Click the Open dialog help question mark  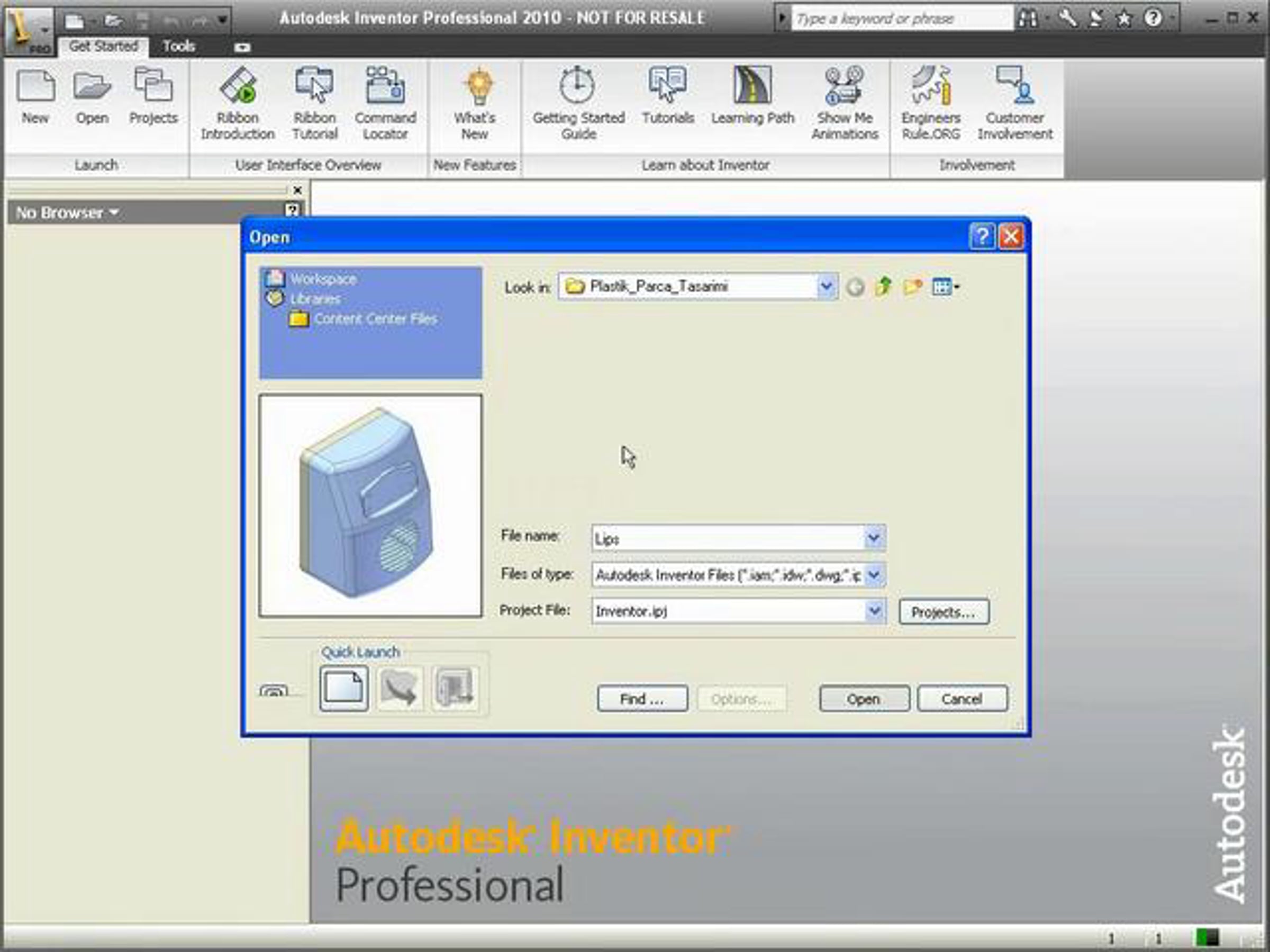tap(982, 236)
